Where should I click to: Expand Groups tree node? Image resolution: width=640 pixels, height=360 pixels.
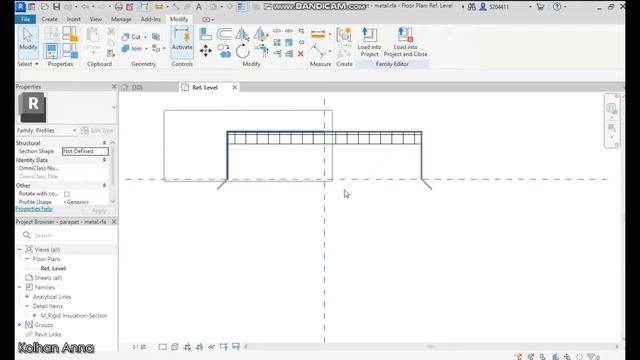(x=20, y=325)
